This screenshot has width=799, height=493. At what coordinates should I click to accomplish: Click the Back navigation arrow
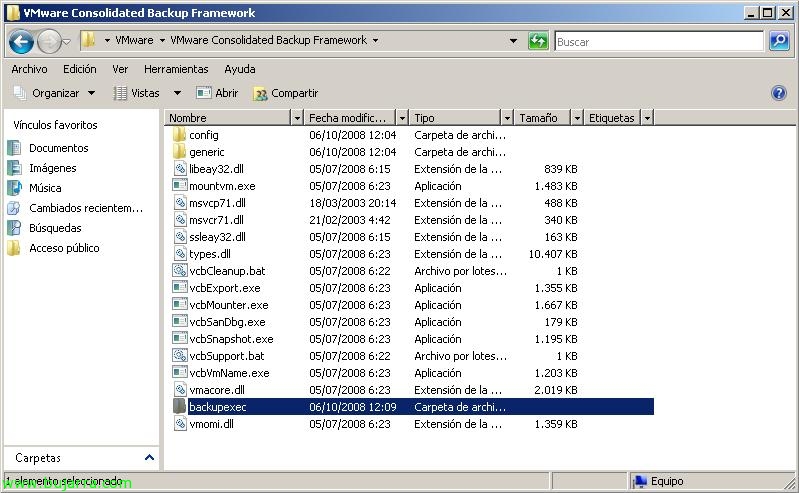pos(21,42)
